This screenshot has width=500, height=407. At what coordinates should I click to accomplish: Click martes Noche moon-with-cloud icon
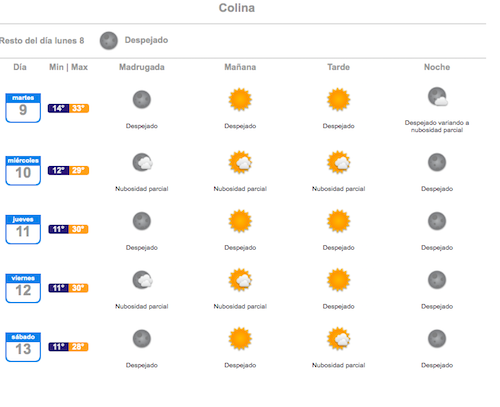[438, 97]
